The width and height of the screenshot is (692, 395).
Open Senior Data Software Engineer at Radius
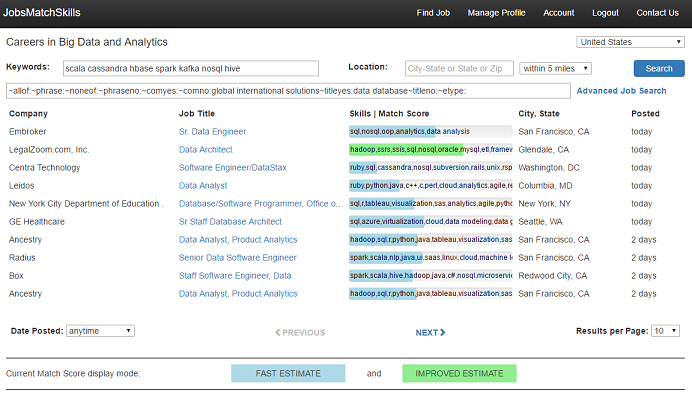click(238, 258)
